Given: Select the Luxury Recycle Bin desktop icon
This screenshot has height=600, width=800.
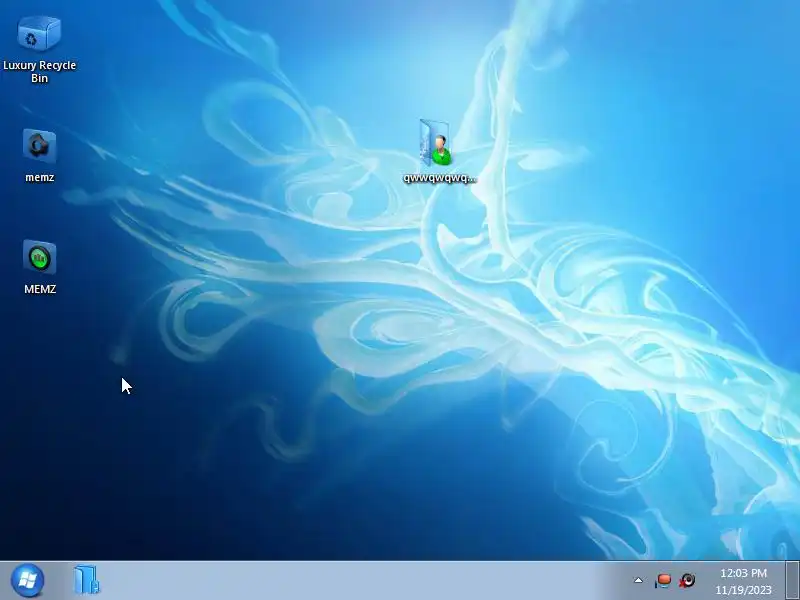Looking at the screenshot, I should coord(39,34).
